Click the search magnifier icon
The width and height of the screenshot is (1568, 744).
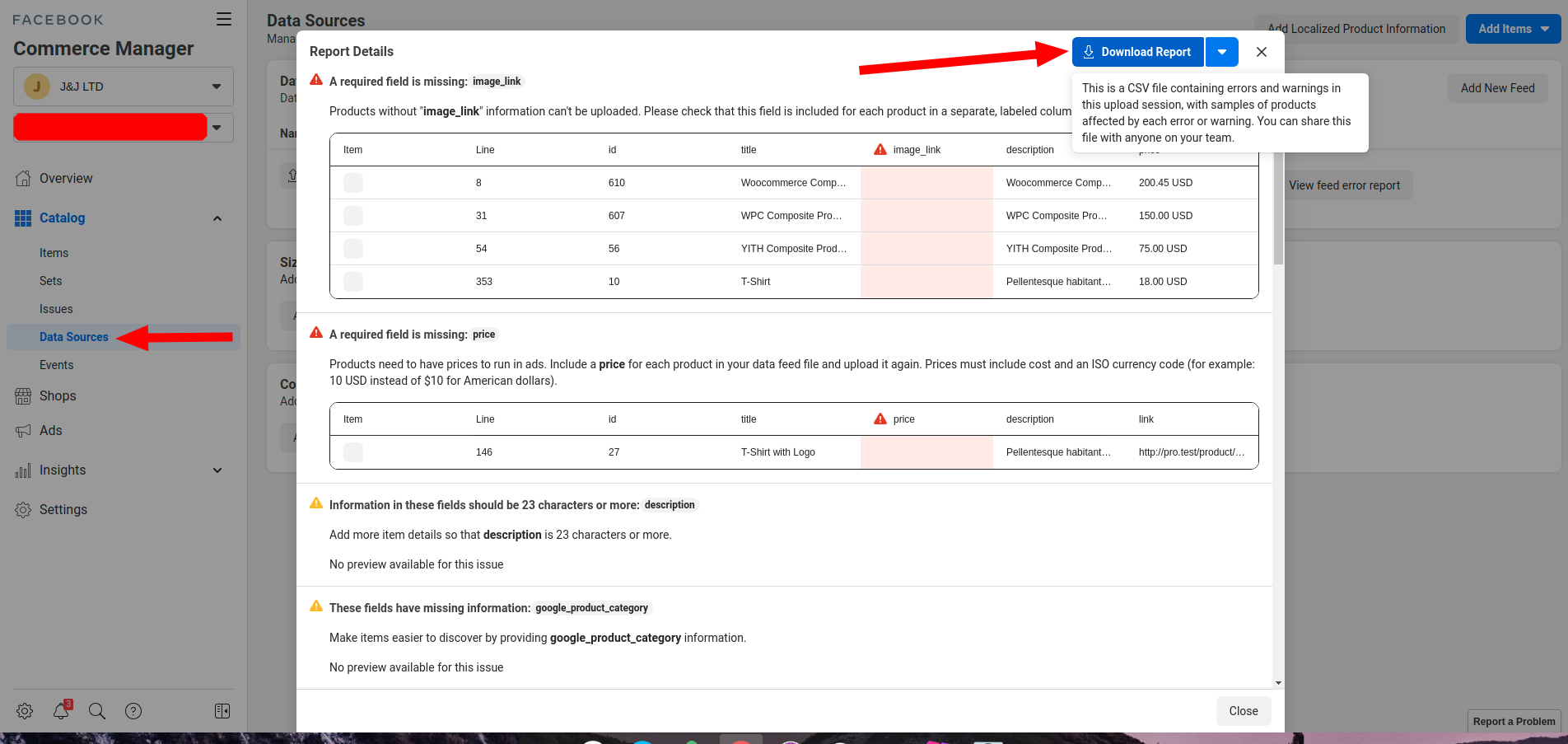pyautogui.click(x=97, y=711)
